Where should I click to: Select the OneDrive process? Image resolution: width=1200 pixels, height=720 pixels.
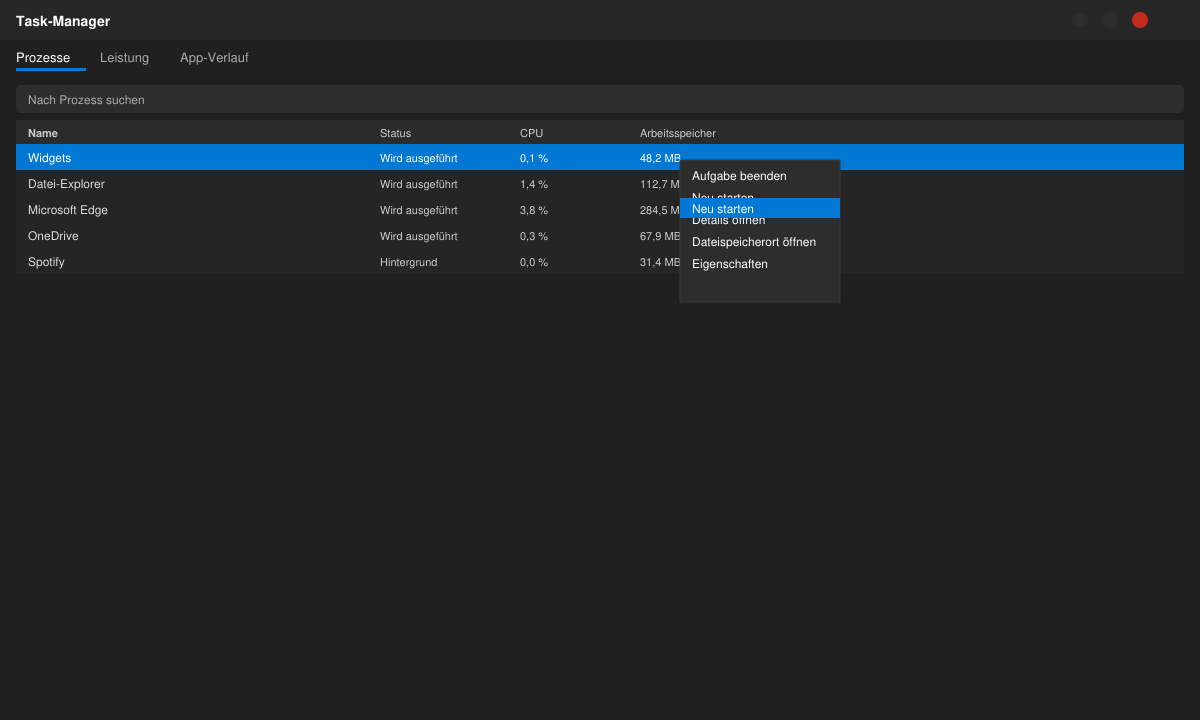pos(600,236)
